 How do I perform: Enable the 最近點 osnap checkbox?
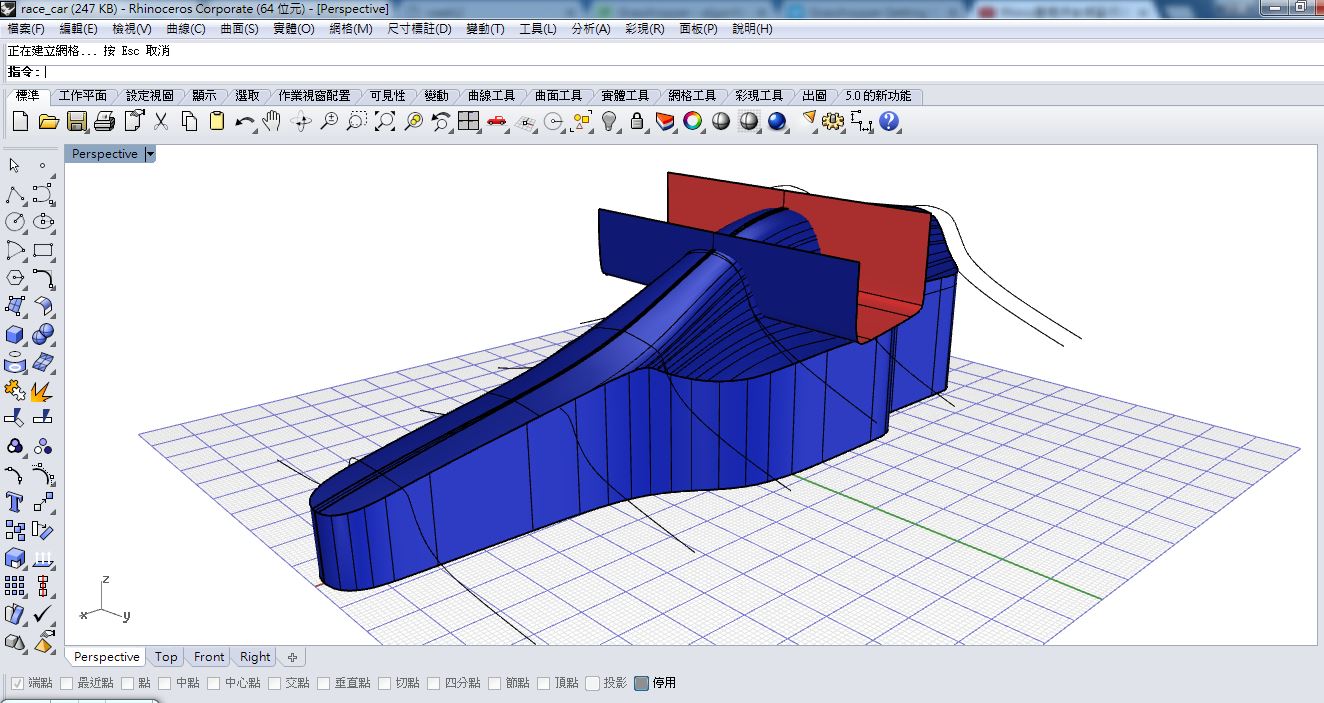click(67, 683)
